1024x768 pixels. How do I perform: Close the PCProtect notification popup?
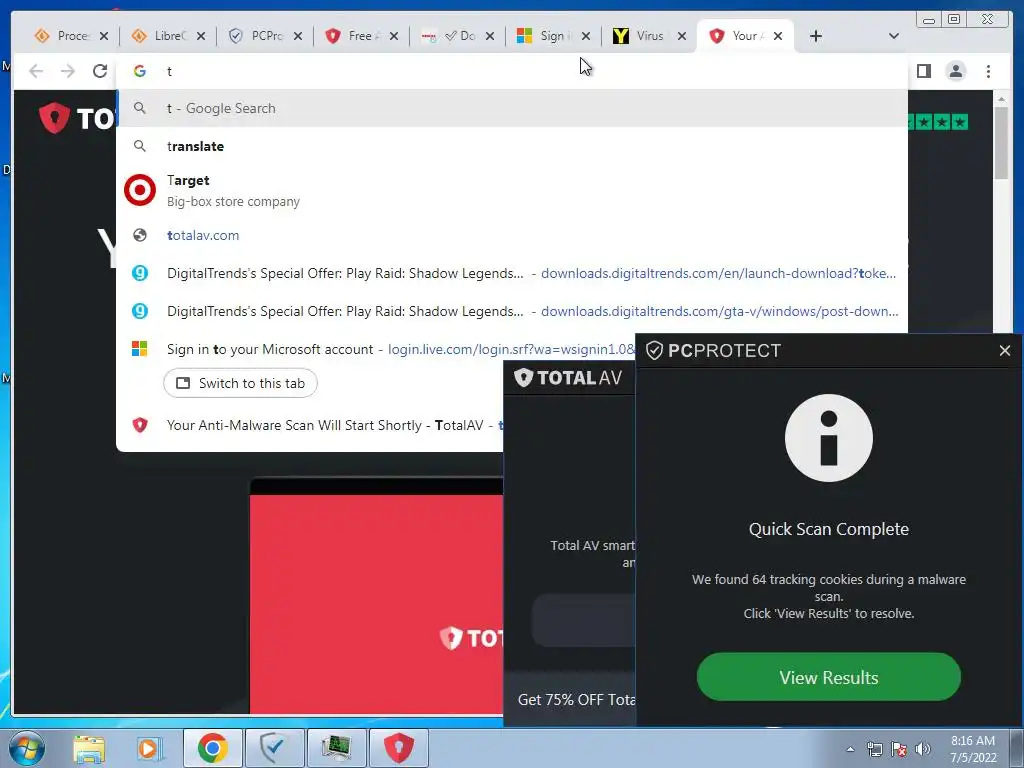click(x=1004, y=351)
